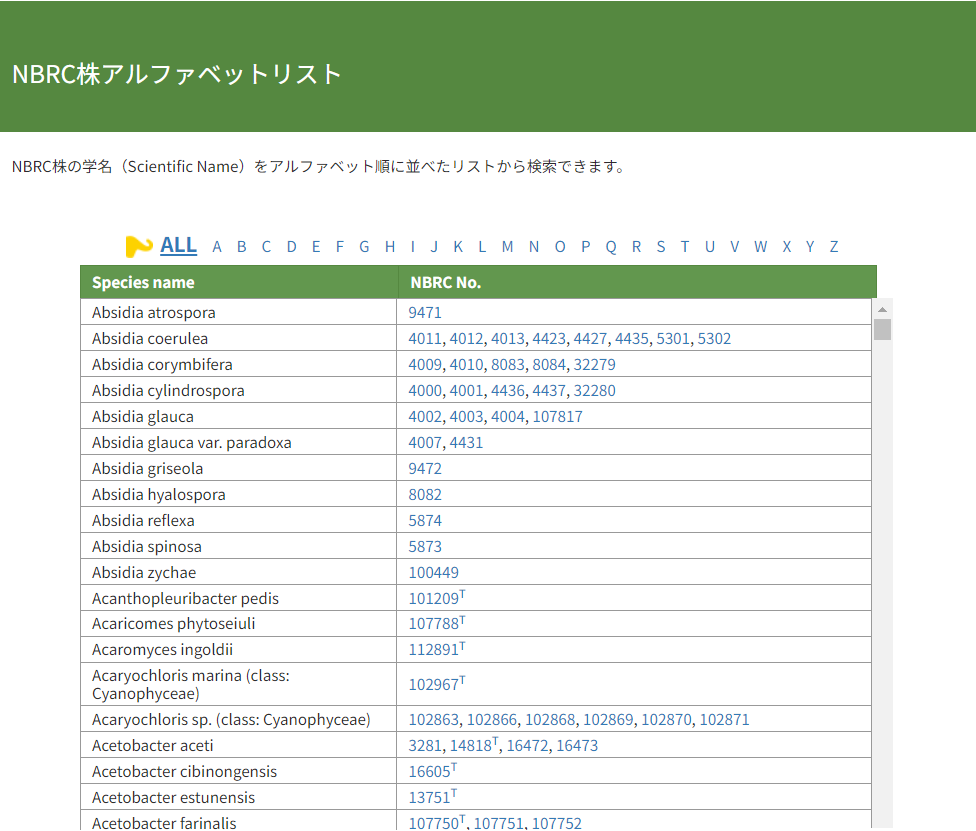Click the table scrollbar thumb

(x=882, y=329)
